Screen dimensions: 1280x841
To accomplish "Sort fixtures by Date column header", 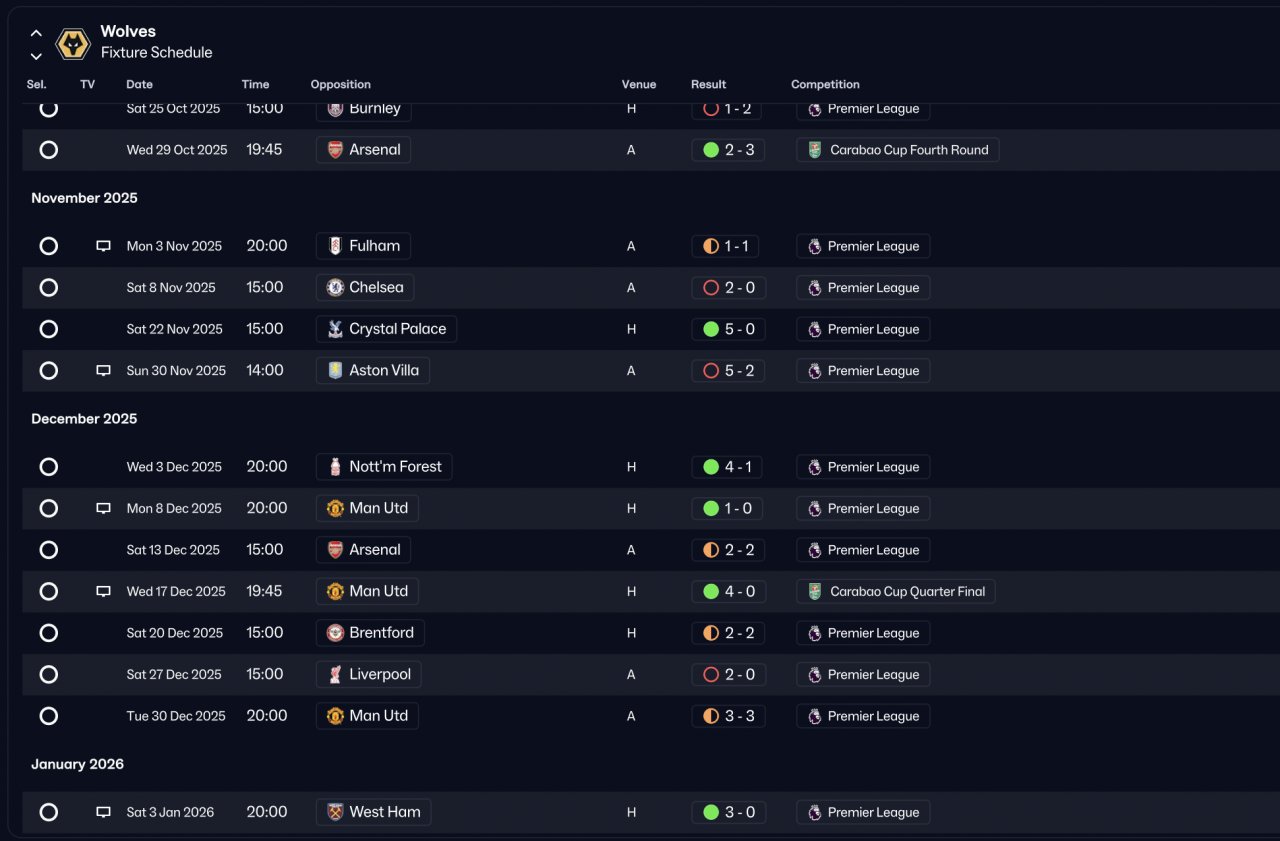I will 139,84.
